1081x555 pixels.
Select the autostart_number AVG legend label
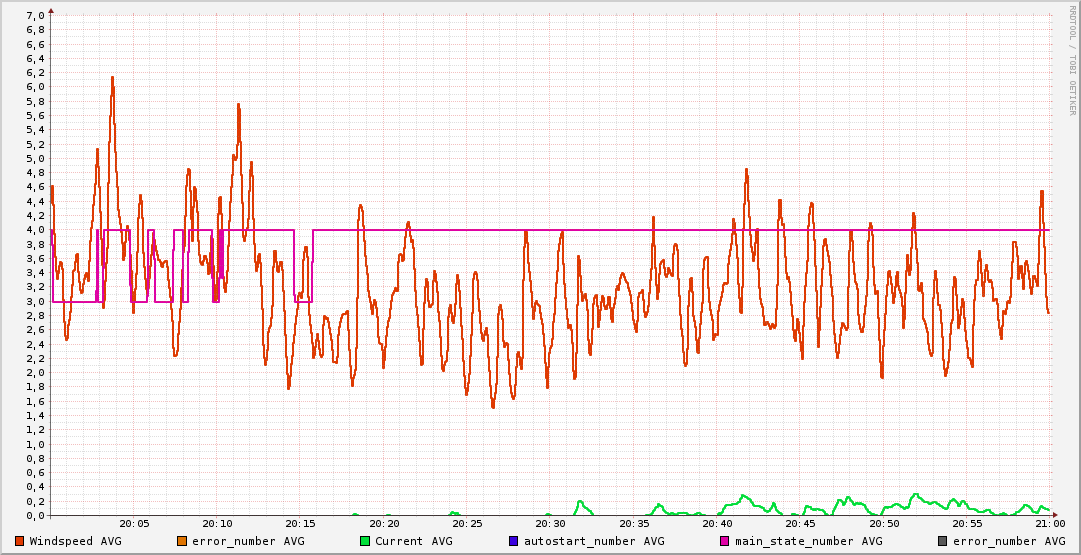click(594, 541)
